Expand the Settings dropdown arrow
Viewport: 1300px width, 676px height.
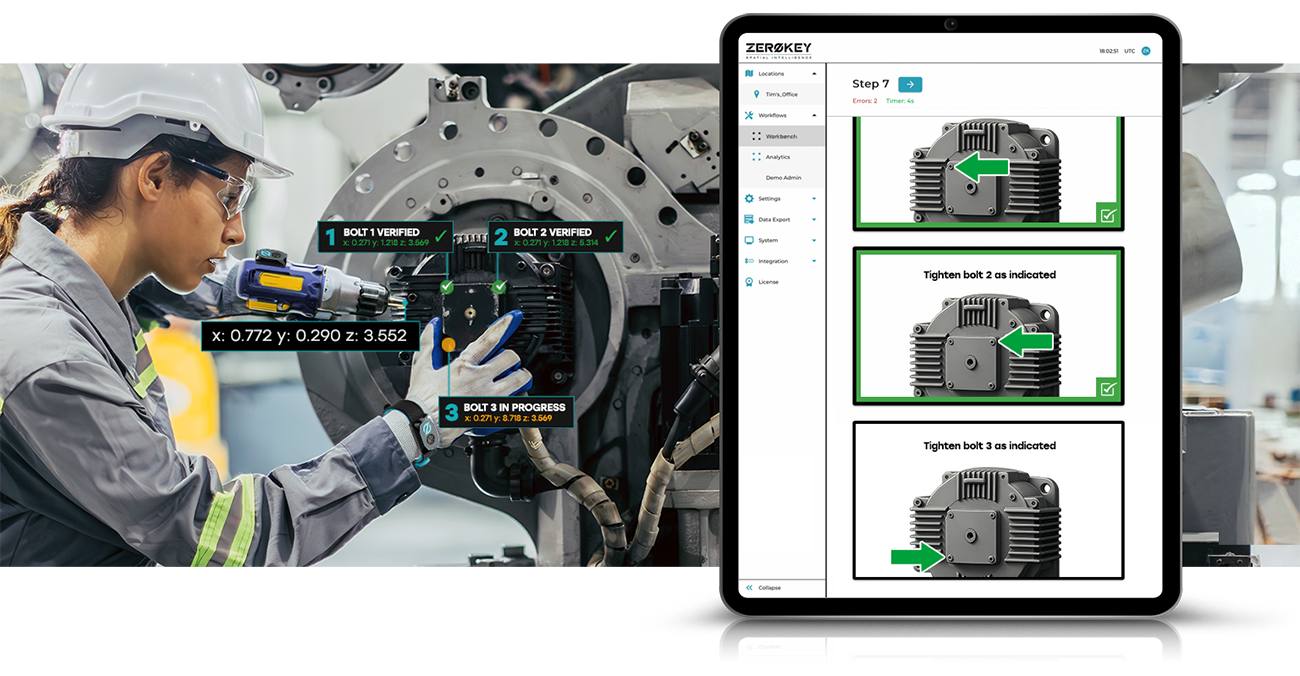point(814,199)
